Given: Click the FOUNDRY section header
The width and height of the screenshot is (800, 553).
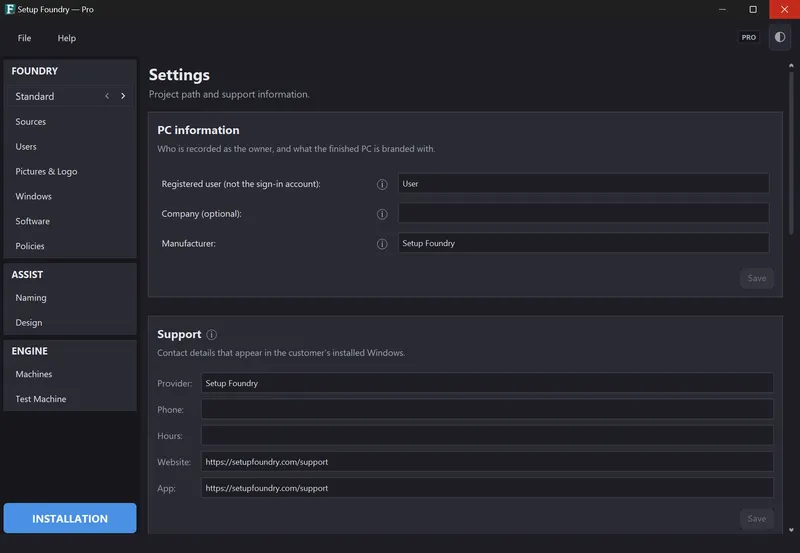Looking at the screenshot, I should (35, 71).
